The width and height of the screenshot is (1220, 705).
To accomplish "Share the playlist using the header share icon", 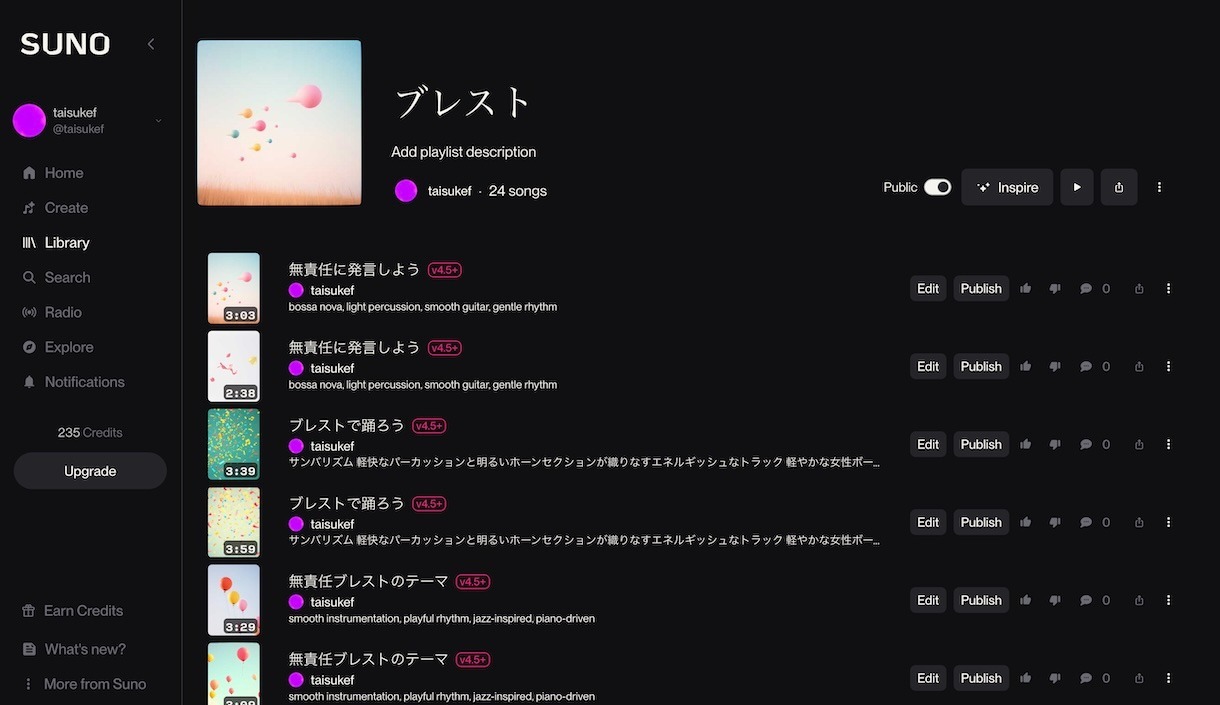I will click(1119, 187).
